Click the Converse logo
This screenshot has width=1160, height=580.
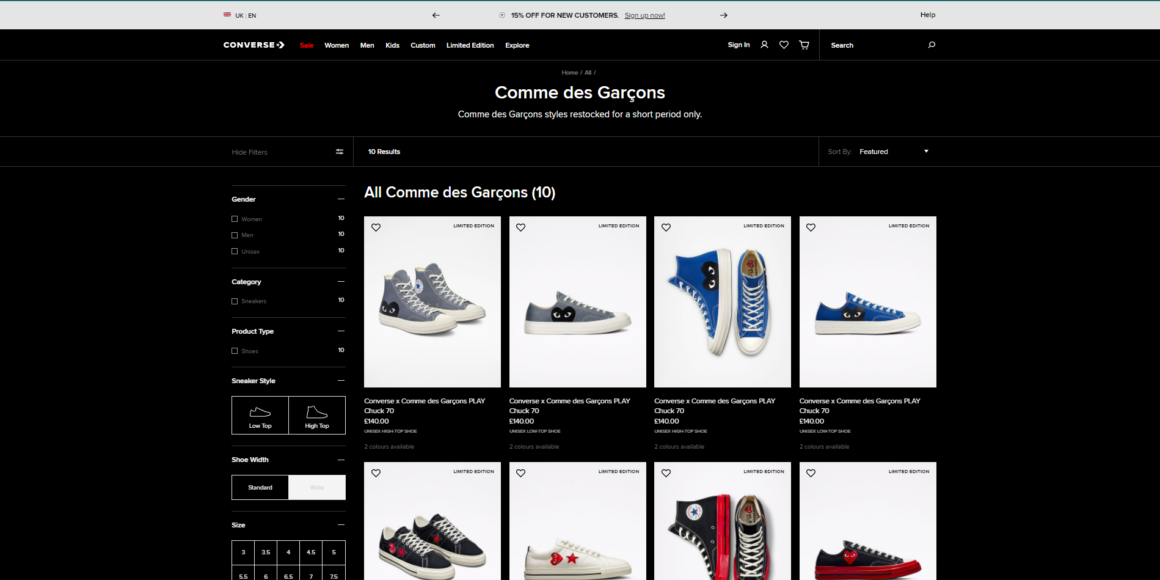tap(254, 45)
